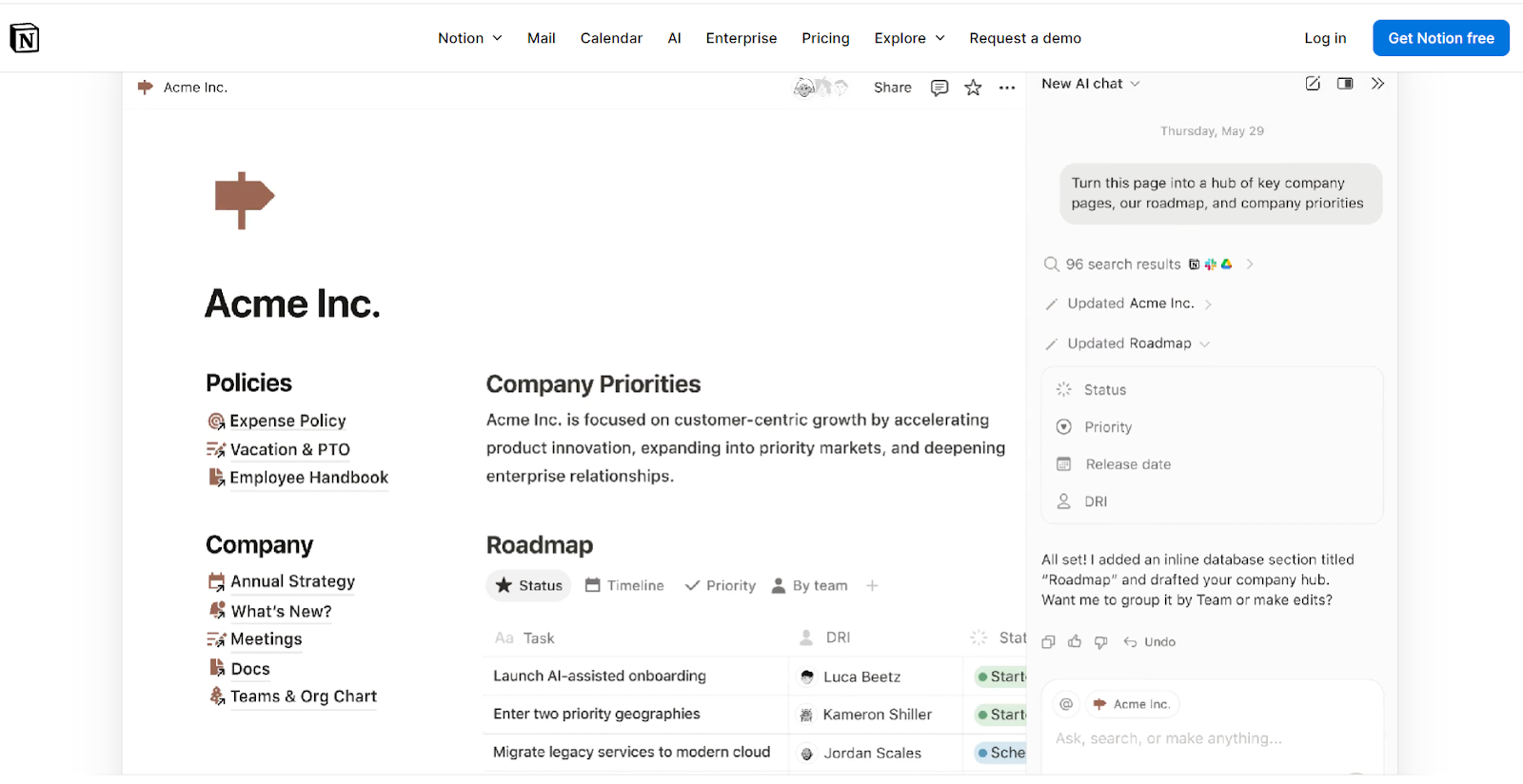Switch to the Status view tab

coord(528,585)
